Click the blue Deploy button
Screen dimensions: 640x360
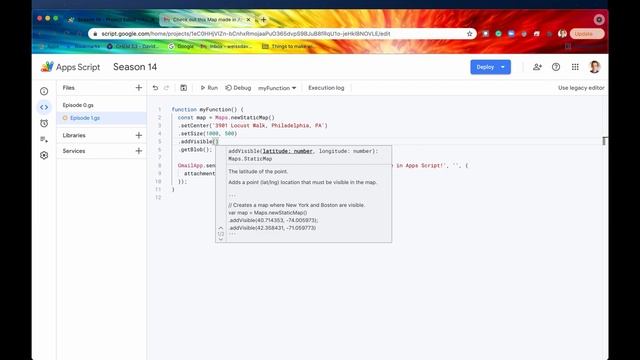(490, 67)
